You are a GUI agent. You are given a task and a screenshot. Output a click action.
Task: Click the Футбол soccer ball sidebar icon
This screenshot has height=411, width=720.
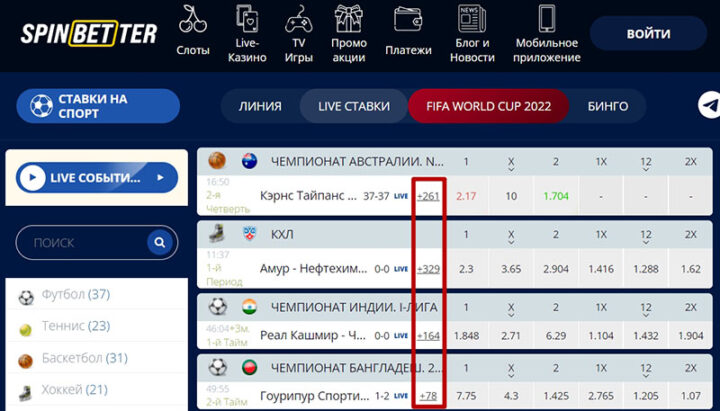tap(26, 298)
